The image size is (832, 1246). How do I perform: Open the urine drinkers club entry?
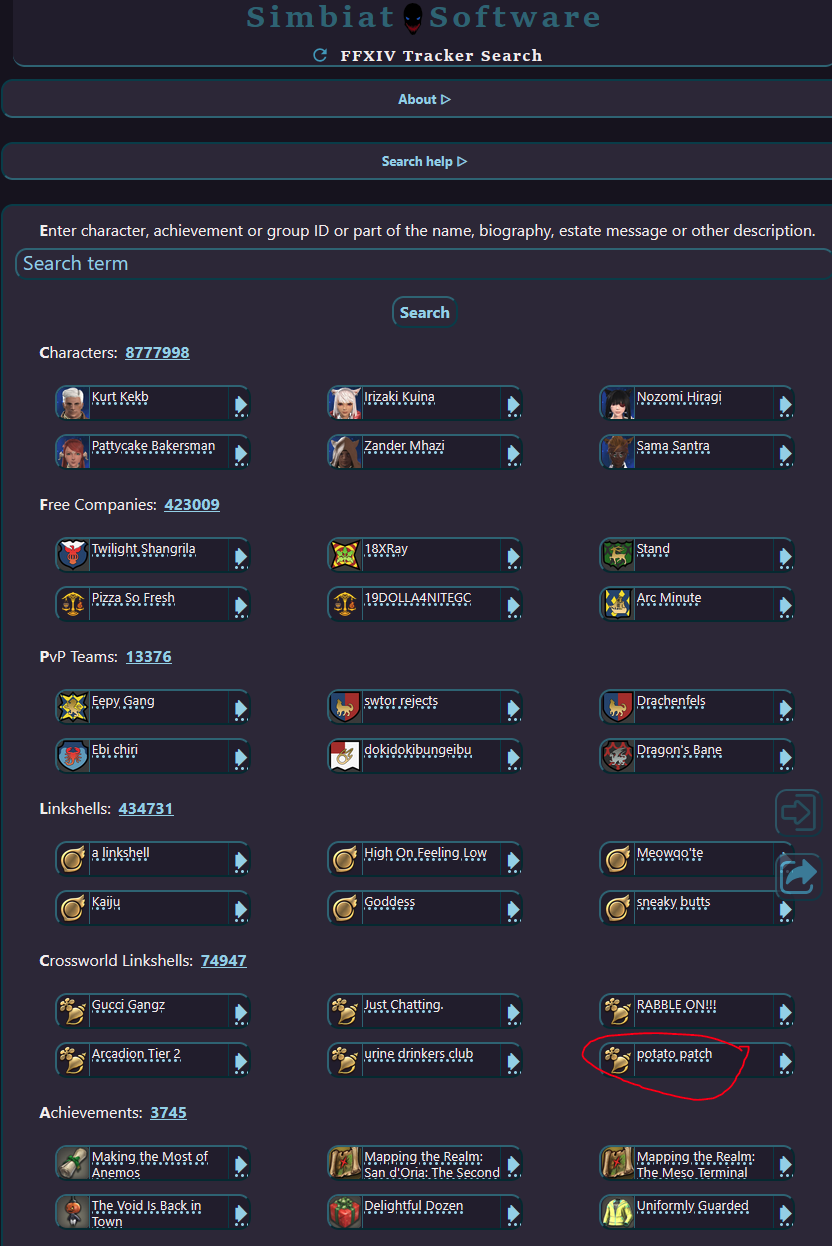(x=418, y=1054)
